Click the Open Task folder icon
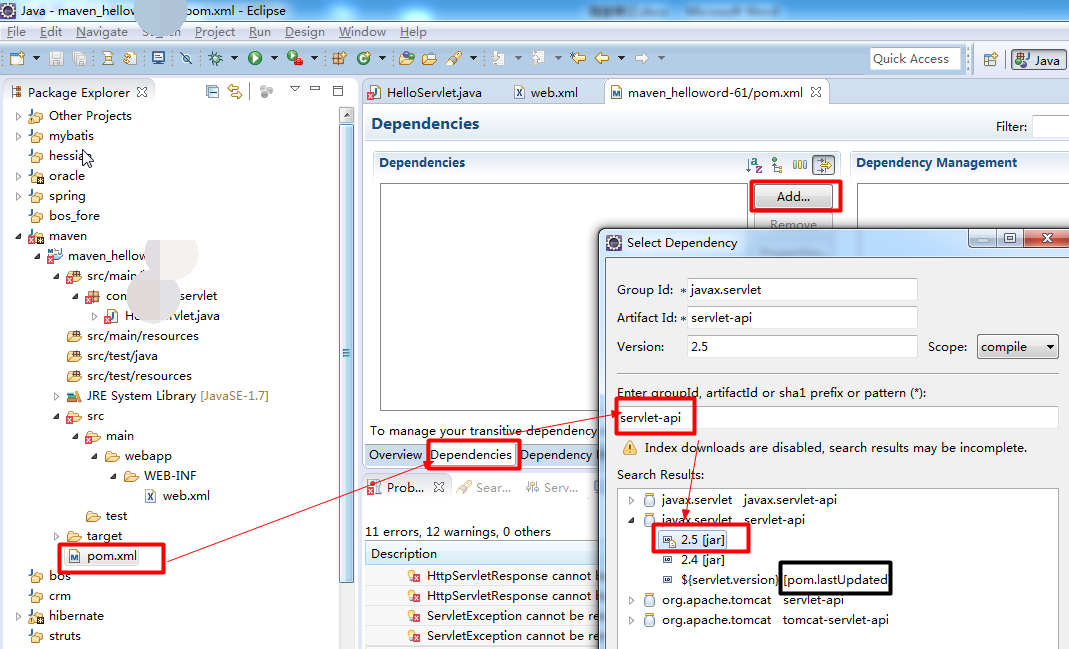Viewport: 1069px width, 649px height. (430, 59)
